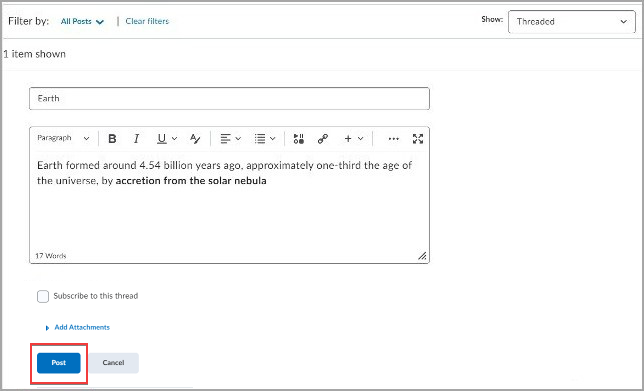Show more editor actions via ellipsis

pyautogui.click(x=393, y=139)
